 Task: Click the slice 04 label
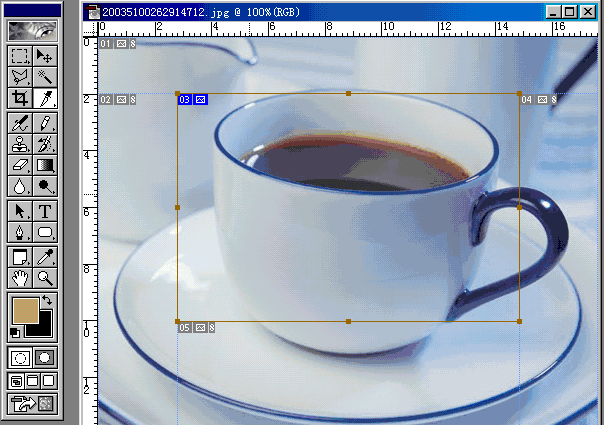click(527, 99)
